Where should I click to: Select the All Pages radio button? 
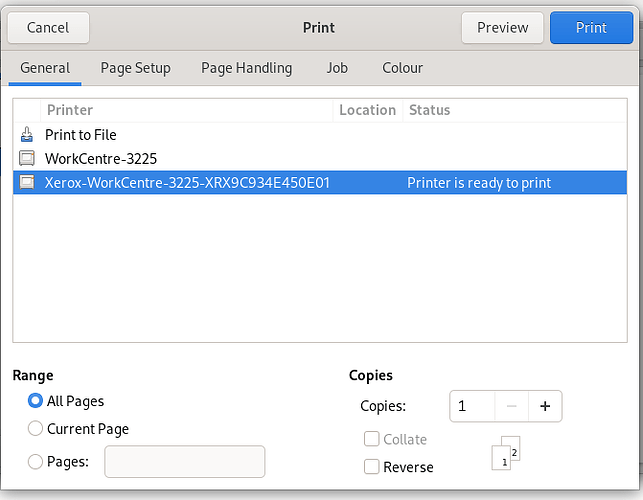pyautogui.click(x=35, y=401)
